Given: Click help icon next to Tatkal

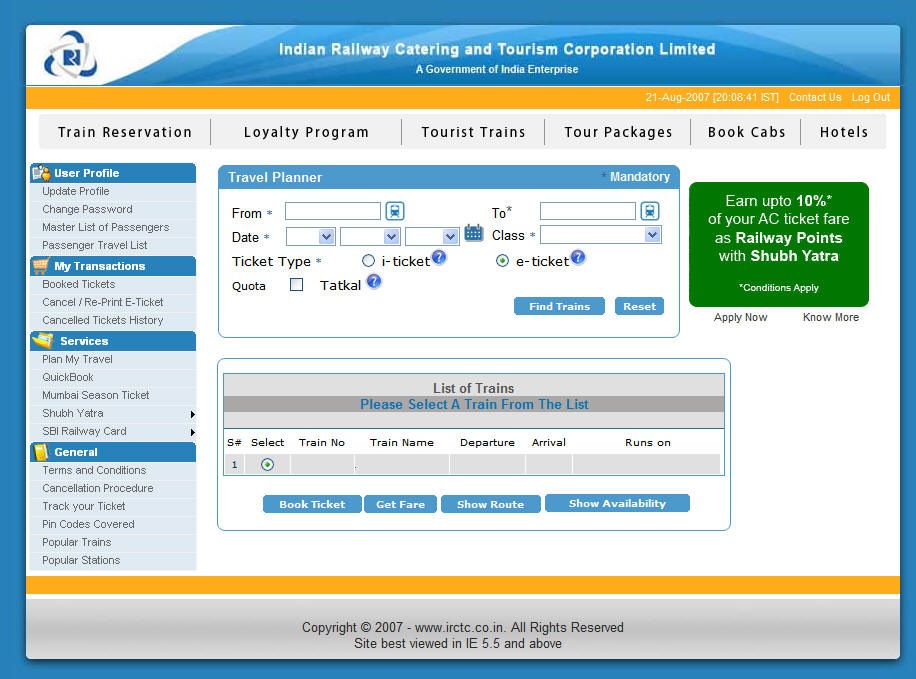Looking at the screenshot, I should pos(374,282).
